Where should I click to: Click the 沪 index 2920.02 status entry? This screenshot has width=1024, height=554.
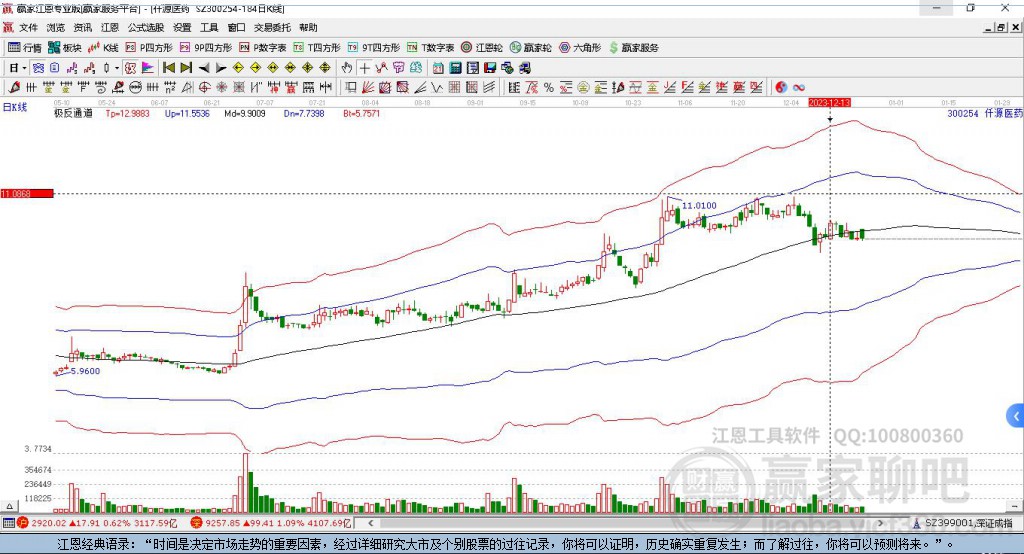coord(97,523)
